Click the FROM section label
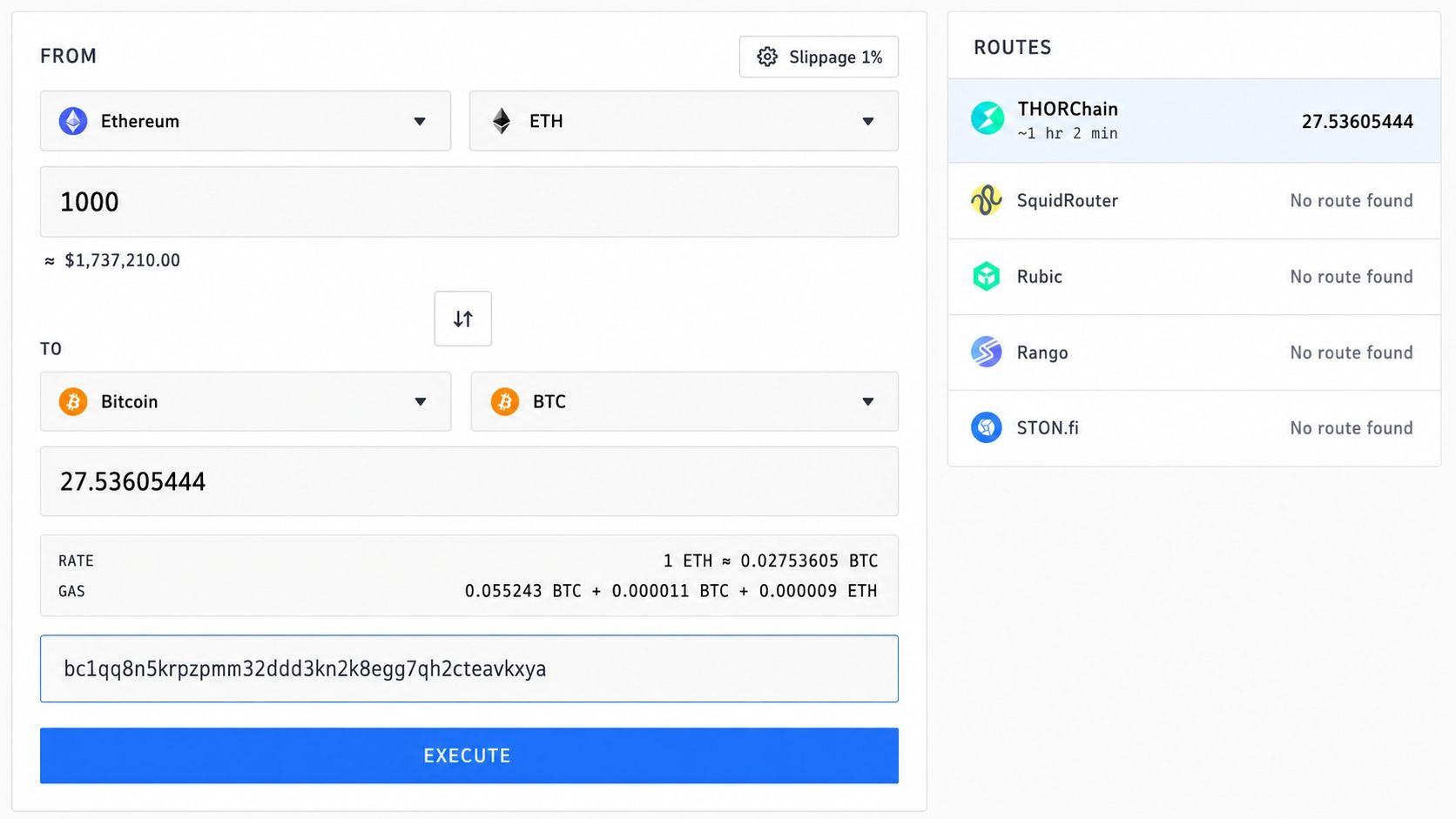The width and height of the screenshot is (1456, 819). (x=68, y=56)
